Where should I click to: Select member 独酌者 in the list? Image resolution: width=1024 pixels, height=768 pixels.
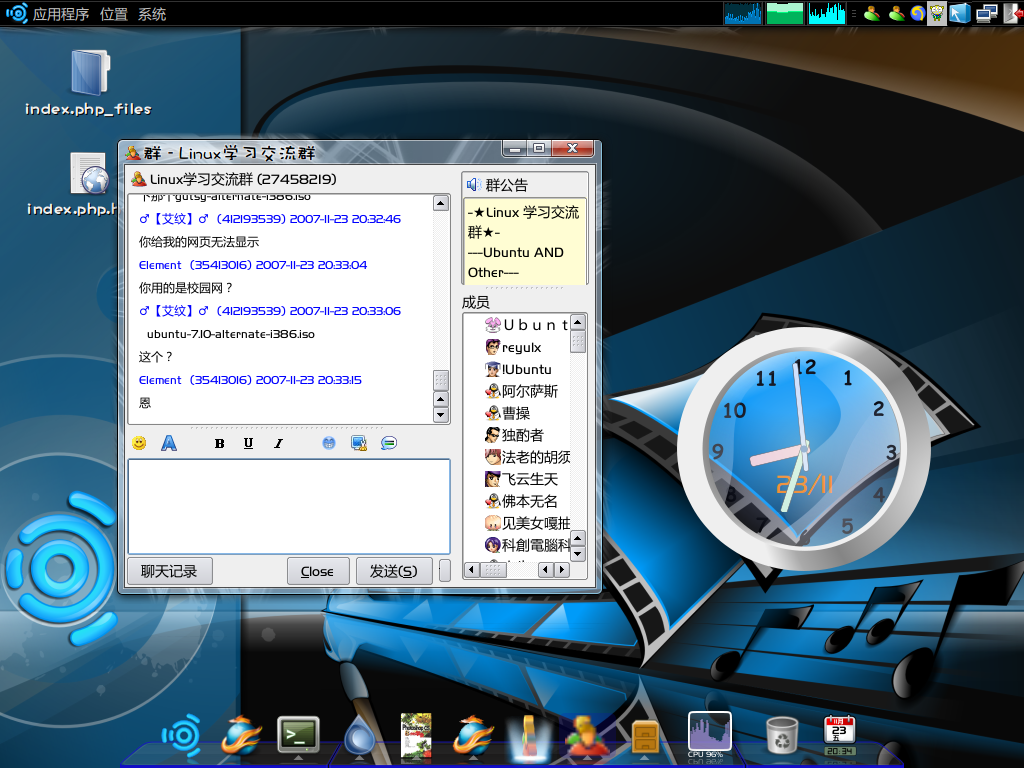(x=514, y=435)
